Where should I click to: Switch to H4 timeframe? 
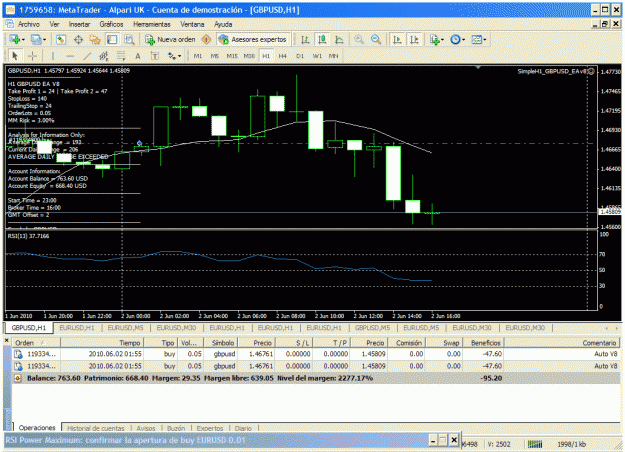click(283, 56)
